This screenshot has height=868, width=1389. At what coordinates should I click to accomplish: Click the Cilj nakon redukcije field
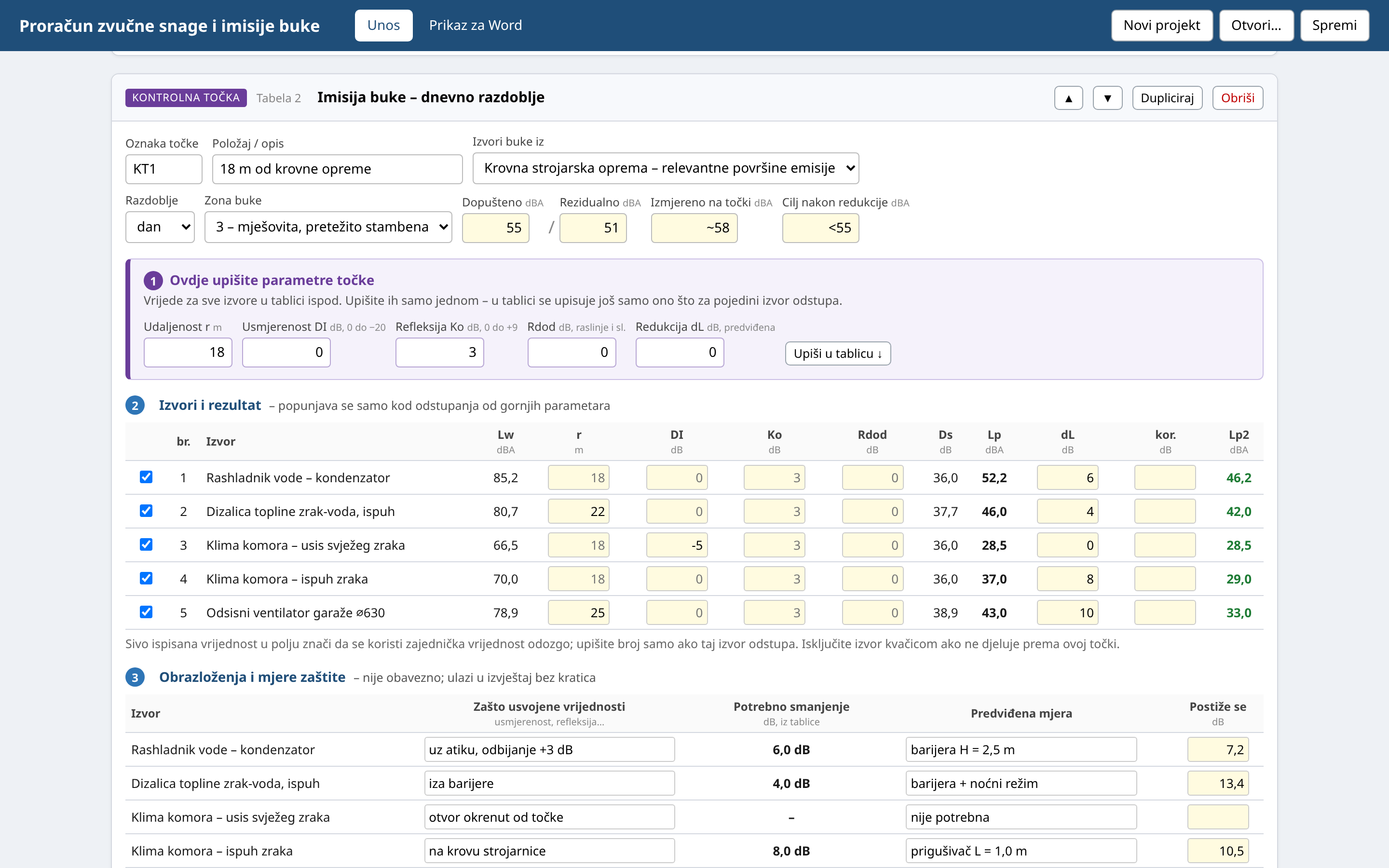click(820, 228)
